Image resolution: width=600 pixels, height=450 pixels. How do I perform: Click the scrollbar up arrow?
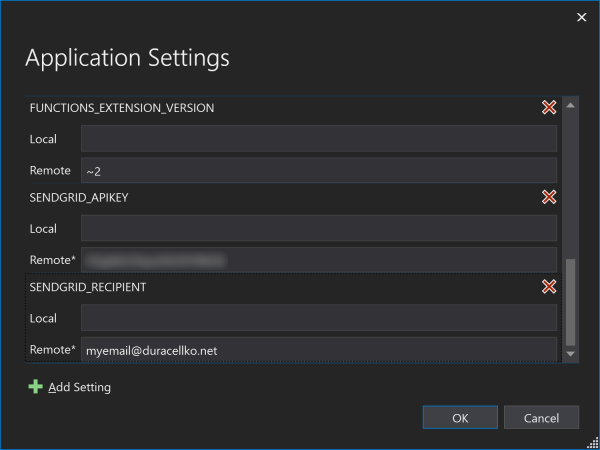pyautogui.click(x=570, y=105)
